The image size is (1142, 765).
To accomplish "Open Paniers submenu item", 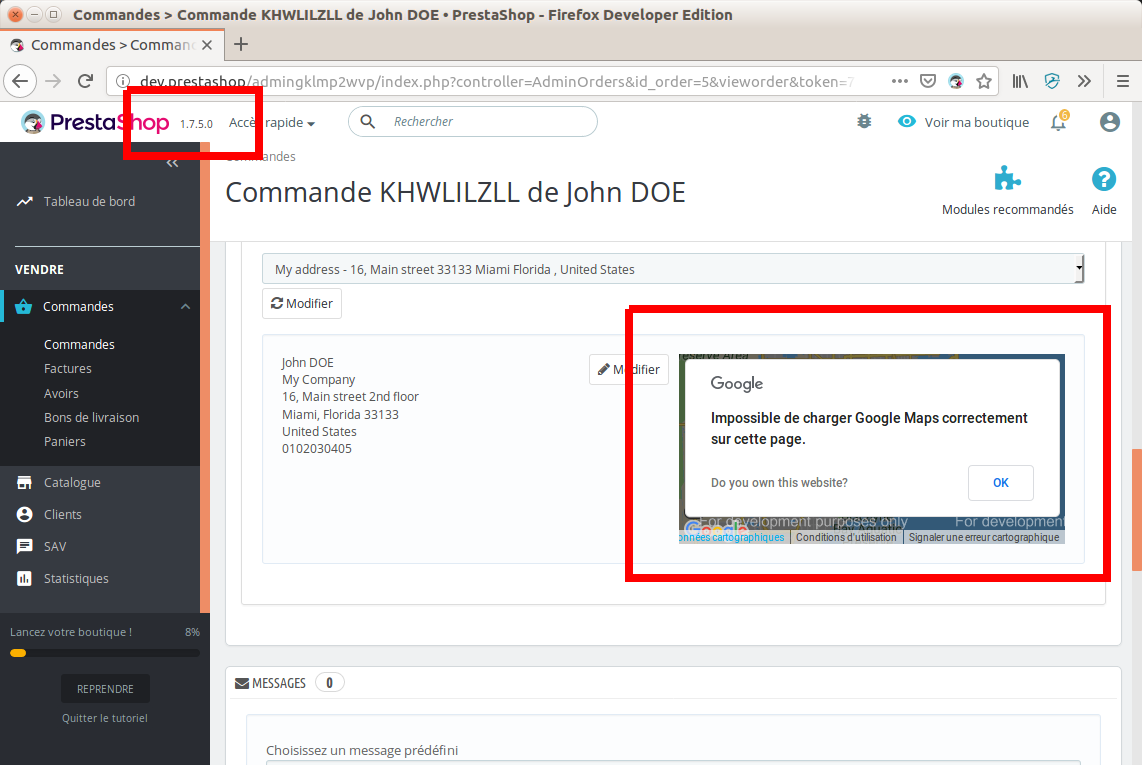I will 65,442.
